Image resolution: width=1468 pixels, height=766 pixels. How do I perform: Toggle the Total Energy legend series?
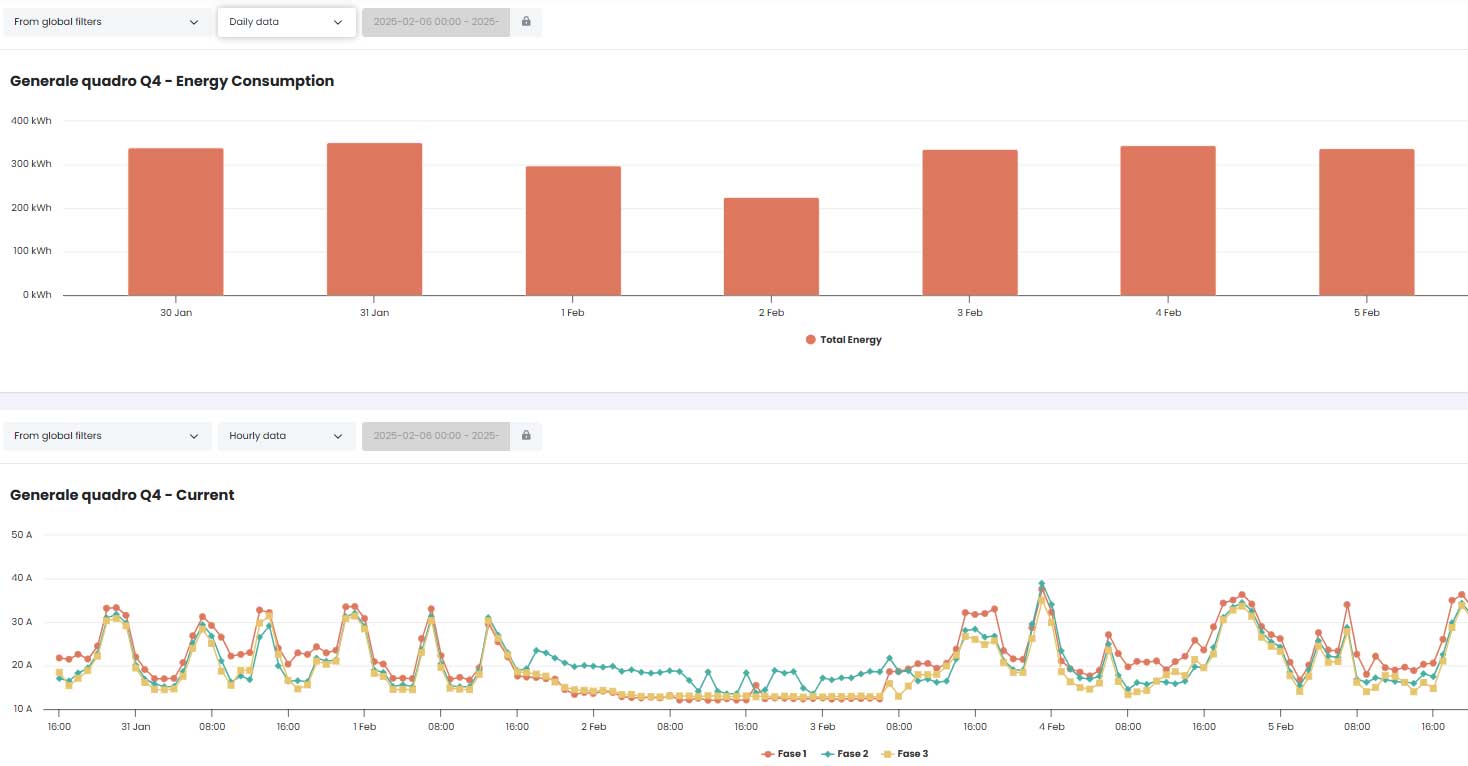click(x=843, y=340)
